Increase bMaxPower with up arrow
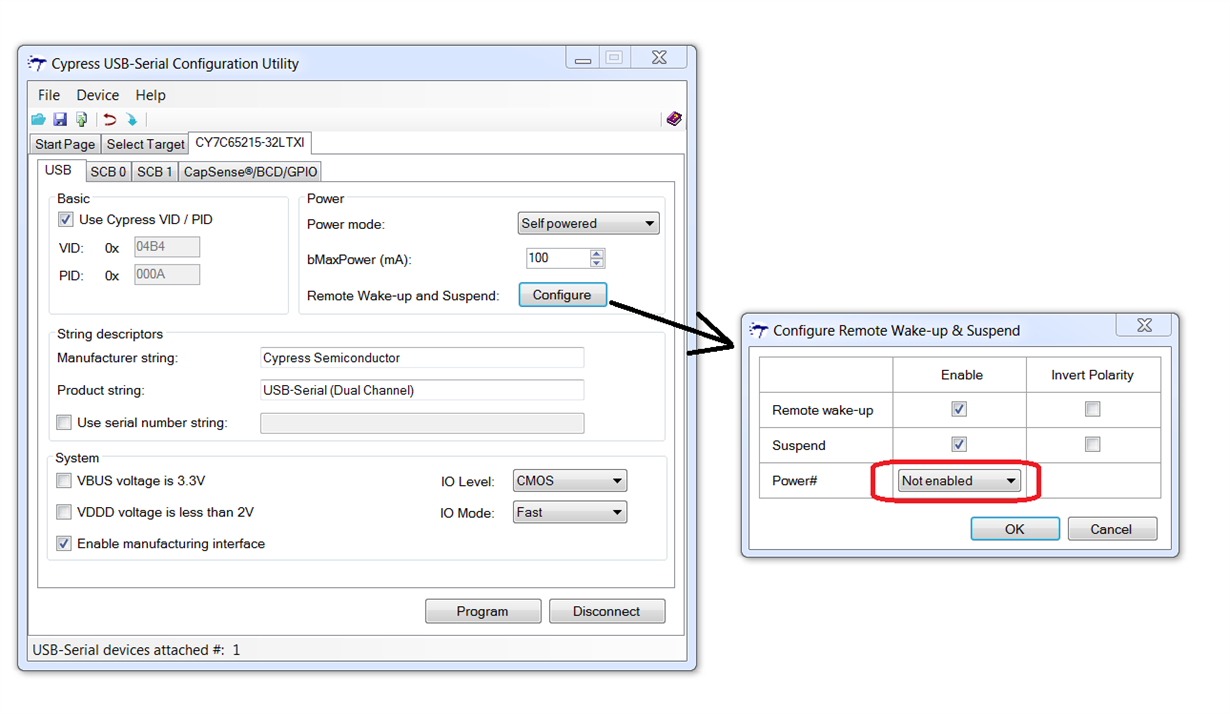Viewport: 1230px width, 714px height. point(597,253)
